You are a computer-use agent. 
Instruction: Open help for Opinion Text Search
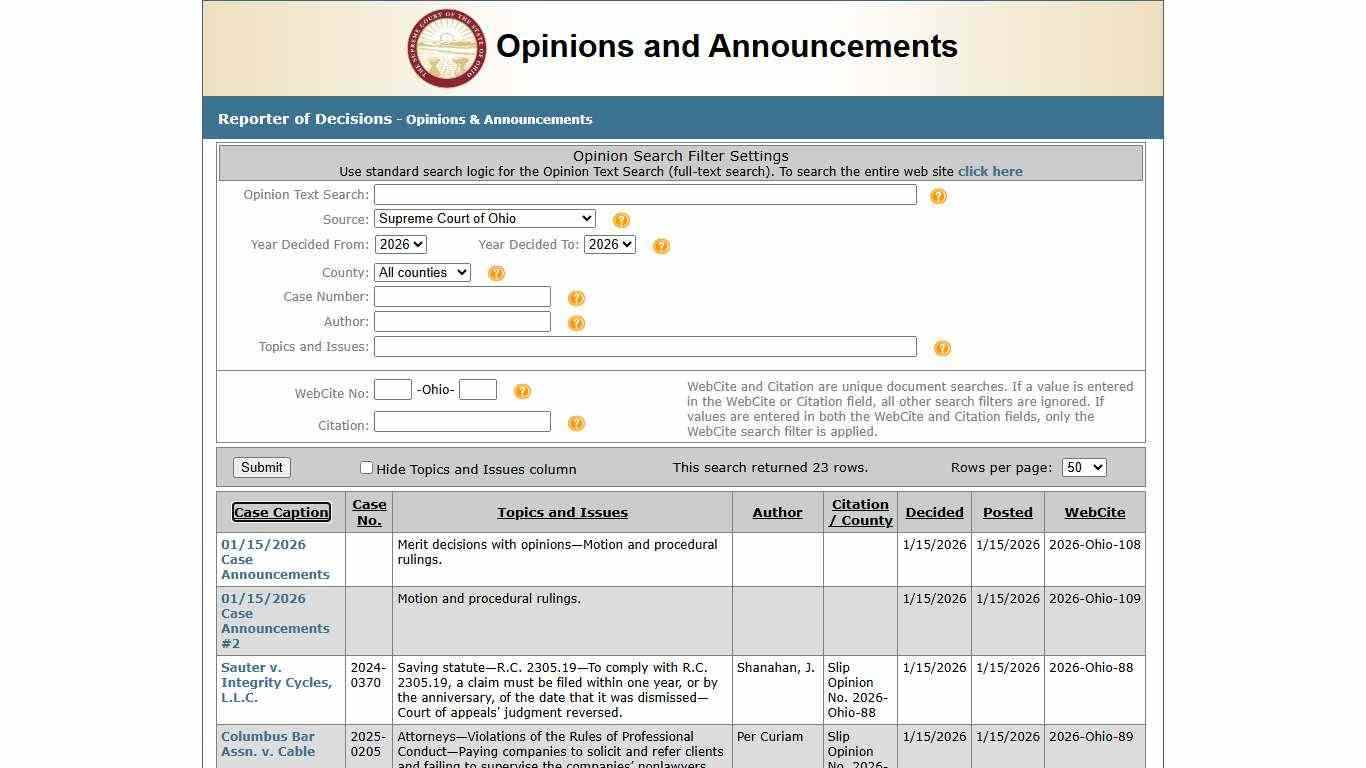(938, 196)
